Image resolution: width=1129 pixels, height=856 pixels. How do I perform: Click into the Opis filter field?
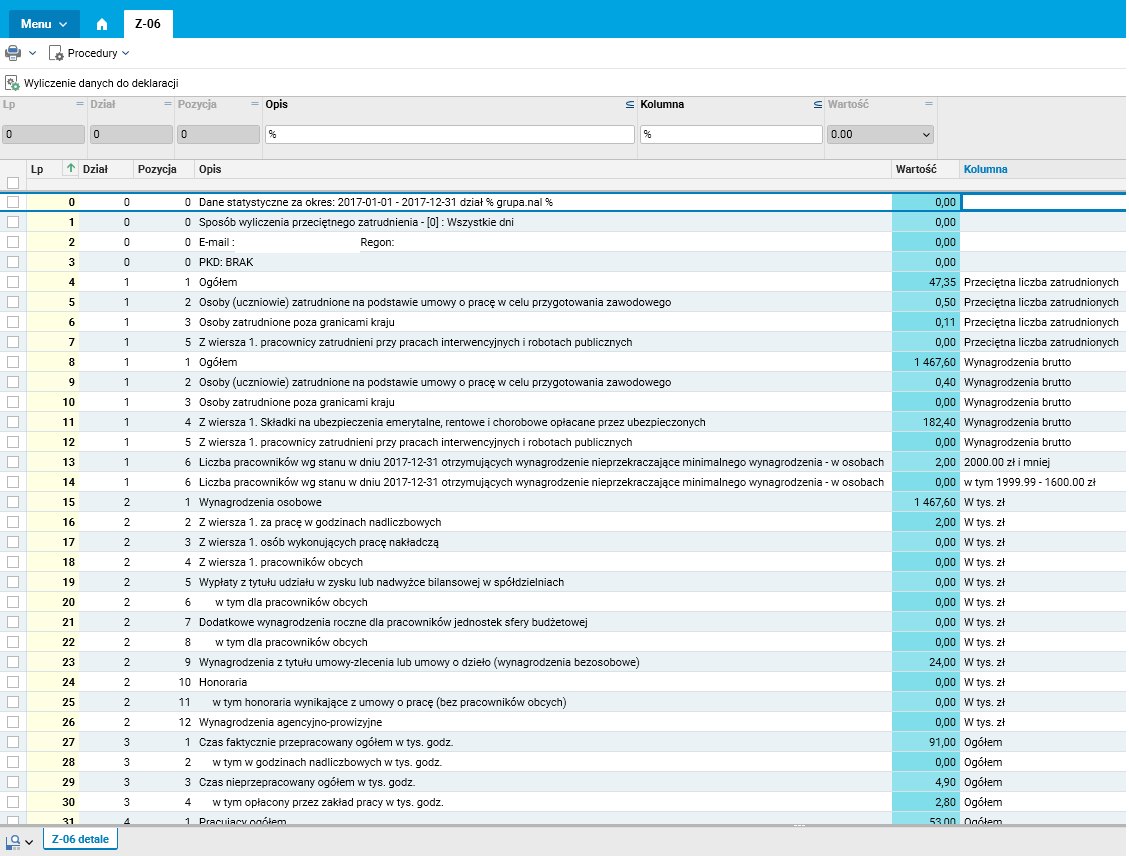(449, 134)
